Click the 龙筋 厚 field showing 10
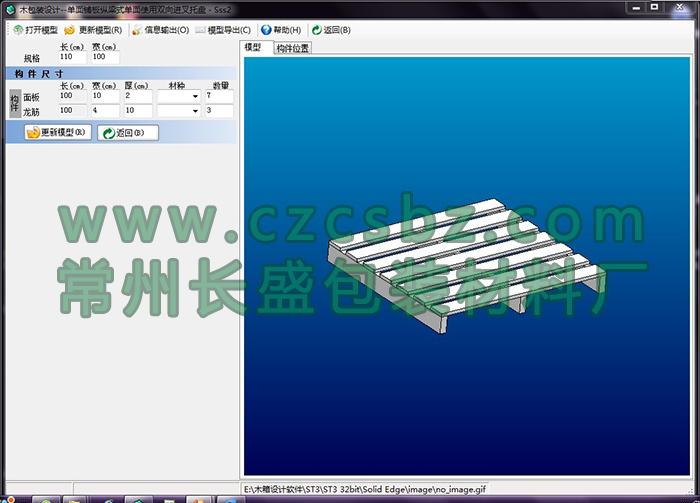The height and width of the screenshot is (503, 700). [138, 111]
